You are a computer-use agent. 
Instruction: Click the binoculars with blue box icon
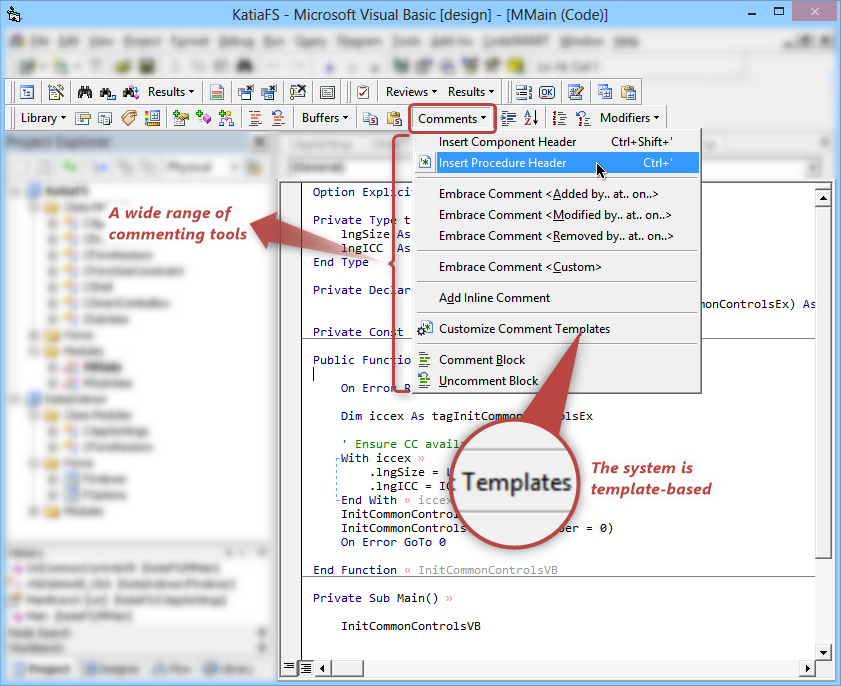coord(107,92)
